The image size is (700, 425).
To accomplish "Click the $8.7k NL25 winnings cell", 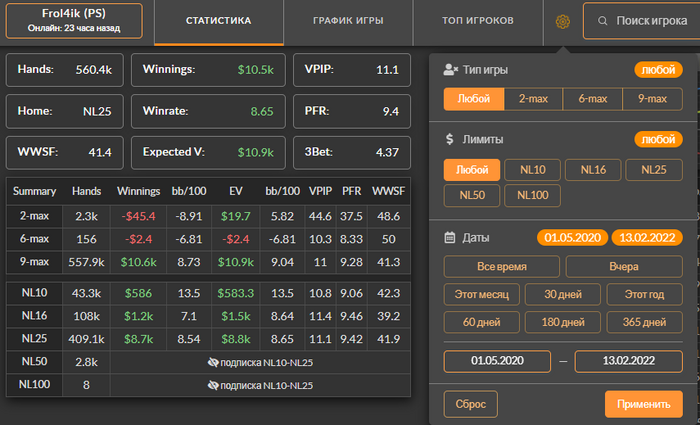I will coord(138,339).
